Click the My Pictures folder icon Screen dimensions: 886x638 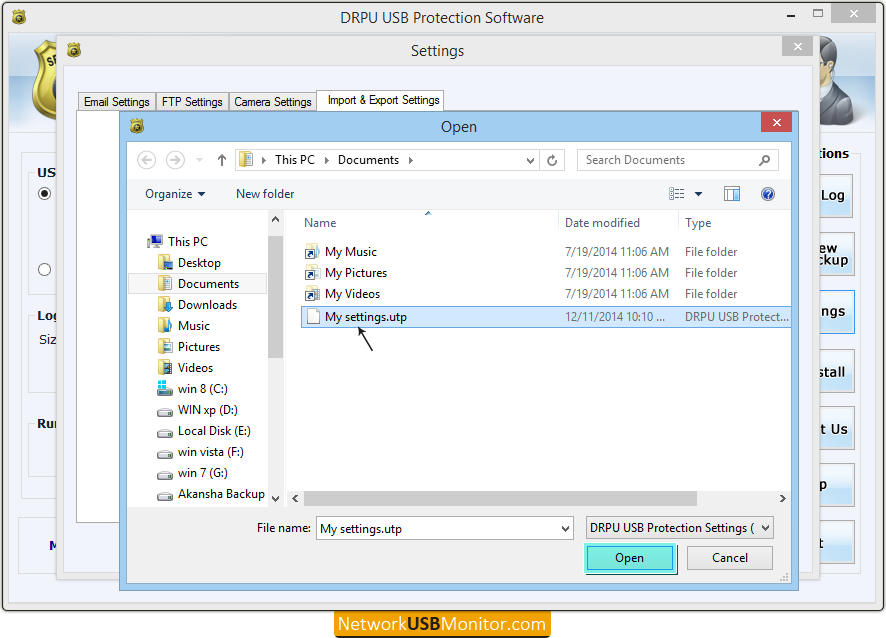click(312, 273)
